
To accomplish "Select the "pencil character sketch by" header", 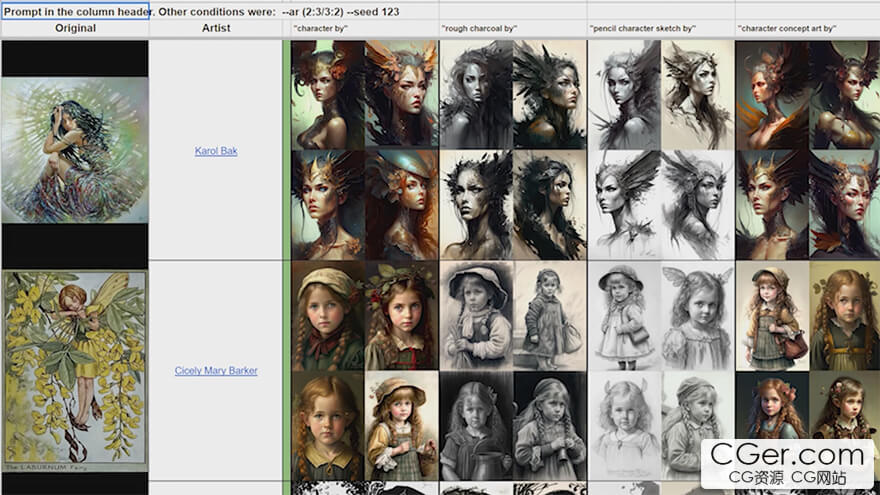I will [x=642, y=29].
